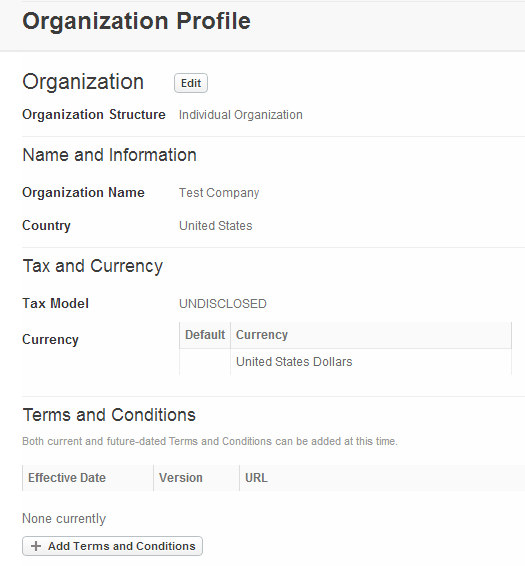This screenshot has height=566, width=525.
Task: Click the Tax and Currency section heading
Action: (x=93, y=266)
